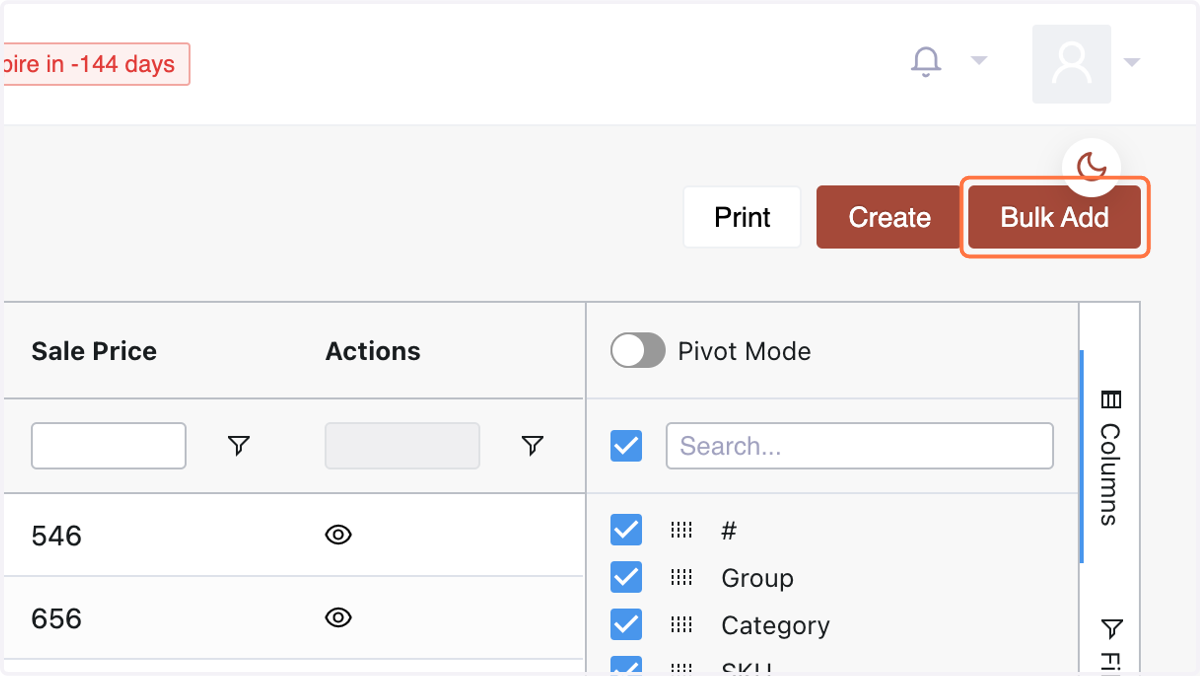
Task: Focus the Sale Price filter input
Action: pyautogui.click(x=108, y=446)
